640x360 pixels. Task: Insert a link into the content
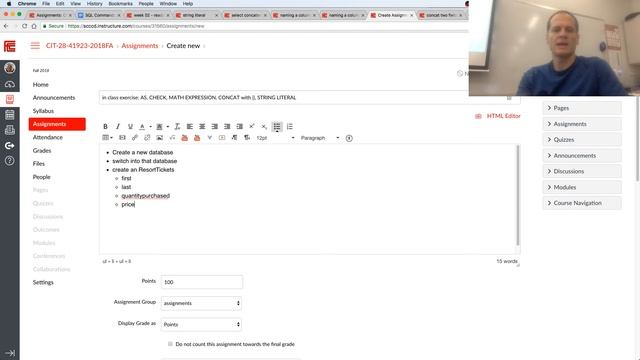(135, 138)
